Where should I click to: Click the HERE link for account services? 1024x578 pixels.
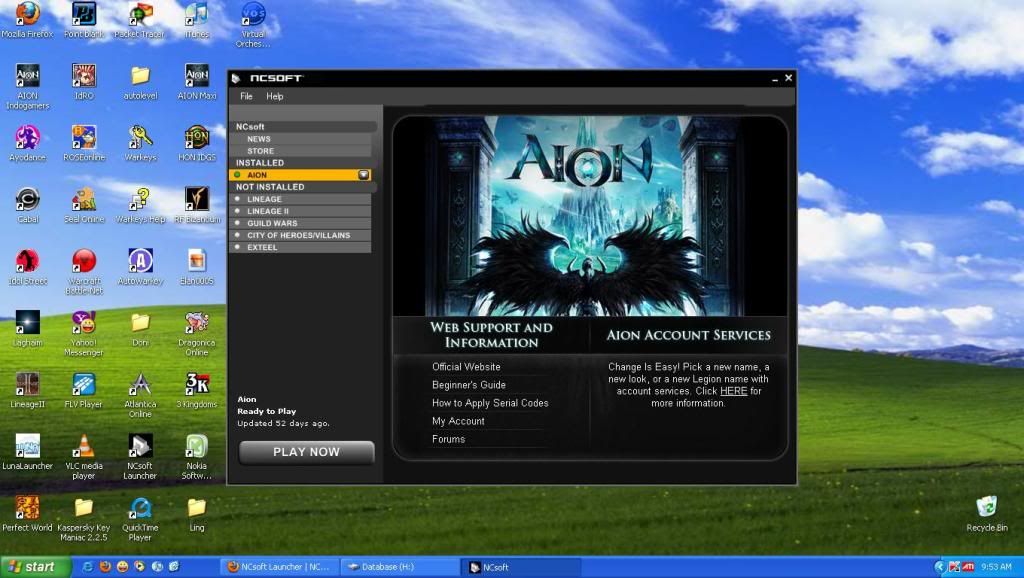[x=733, y=391]
